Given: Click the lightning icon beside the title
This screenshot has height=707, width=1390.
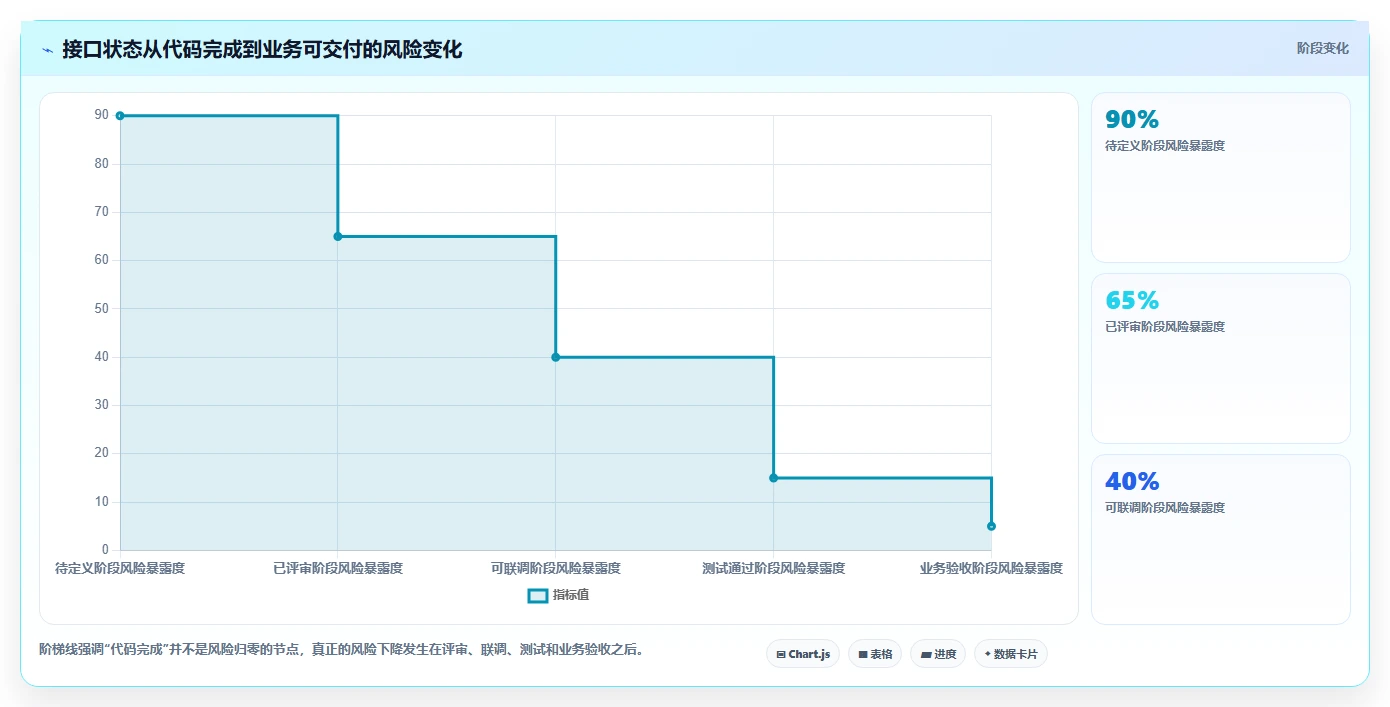Looking at the screenshot, I should tap(47, 50).
